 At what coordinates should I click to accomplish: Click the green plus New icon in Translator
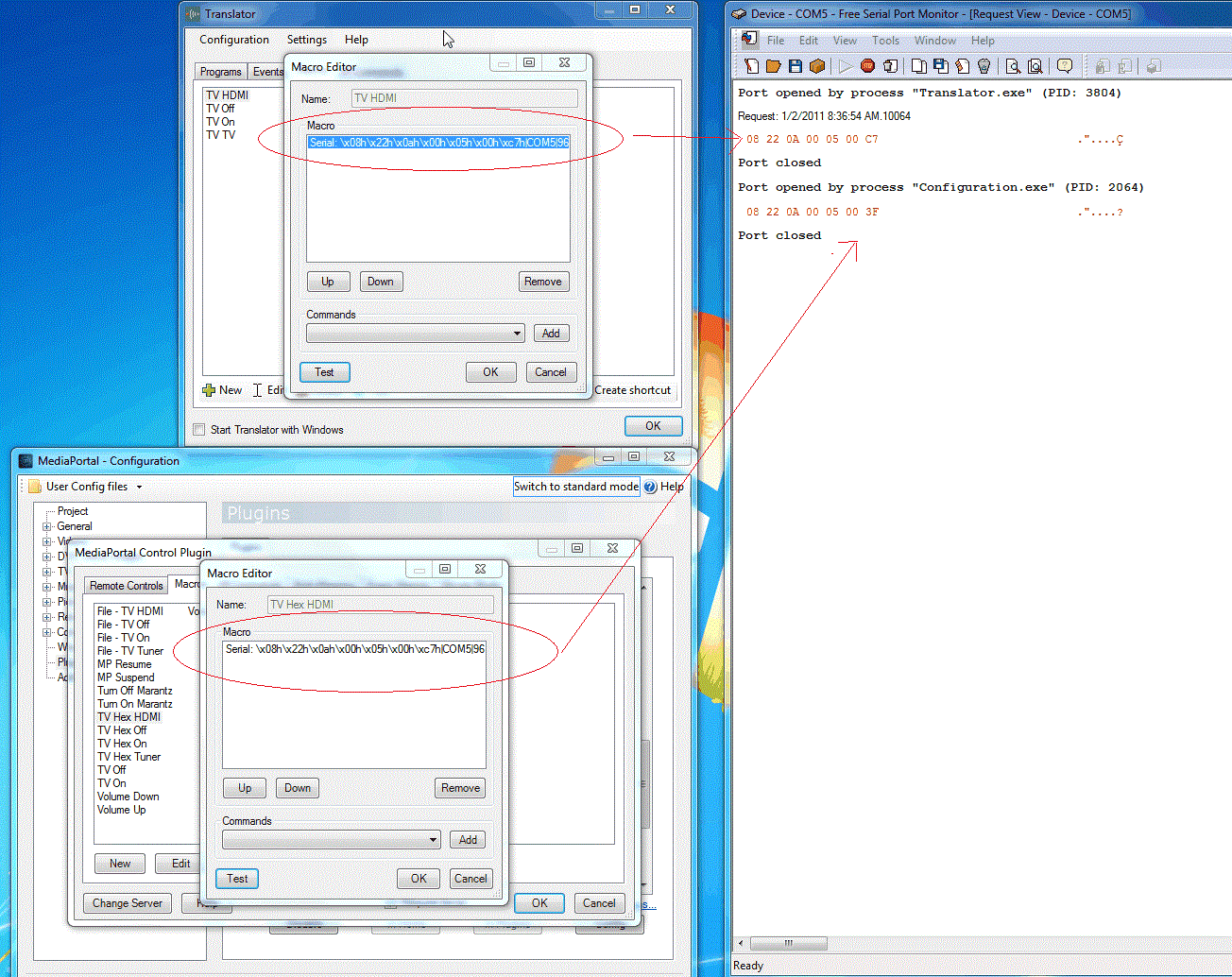209,390
